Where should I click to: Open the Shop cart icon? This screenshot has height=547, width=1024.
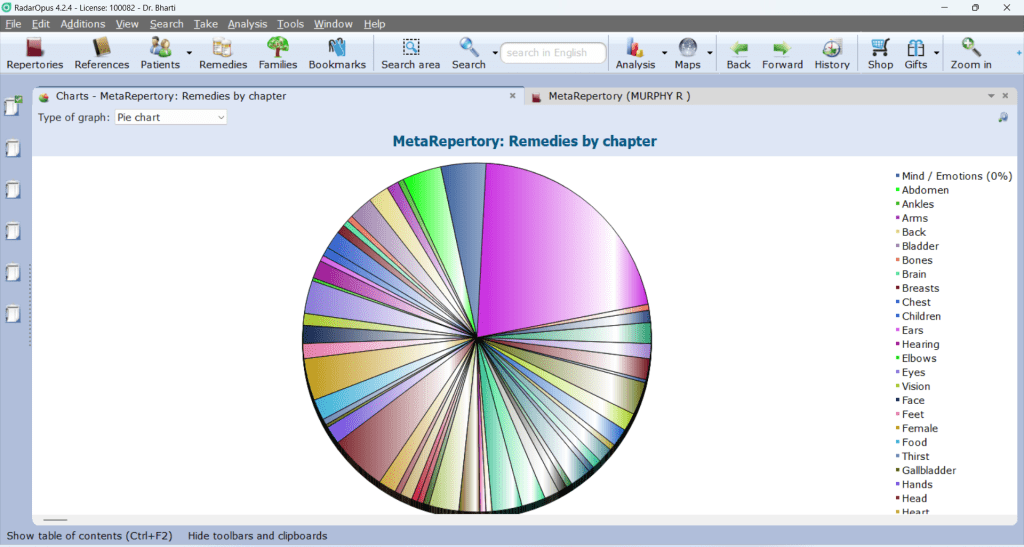(x=880, y=54)
